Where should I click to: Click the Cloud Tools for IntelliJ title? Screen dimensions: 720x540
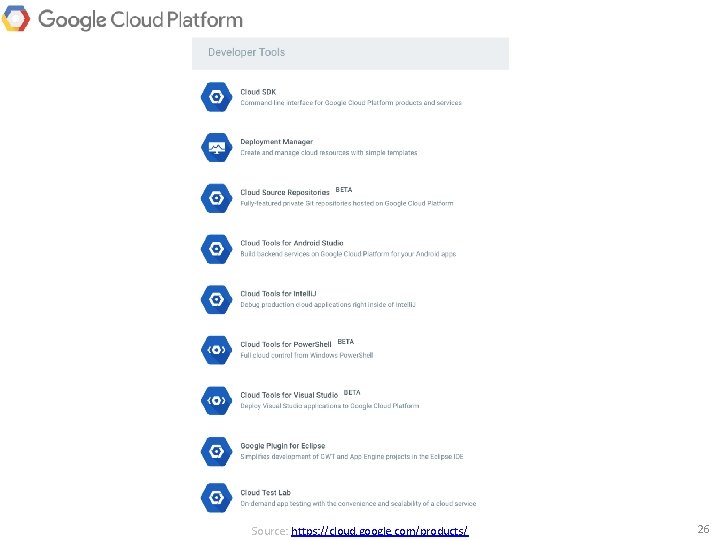coord(278,293)
